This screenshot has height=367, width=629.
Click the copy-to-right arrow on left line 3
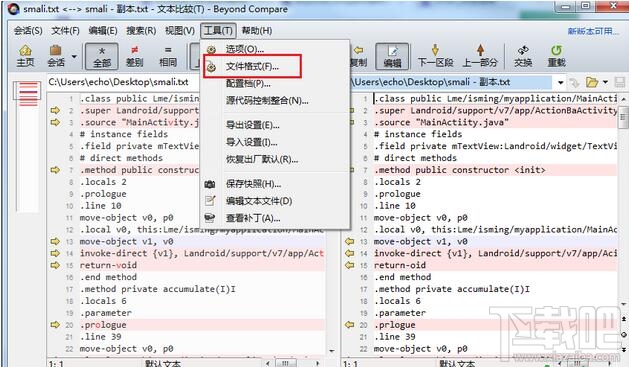(55, 122)
